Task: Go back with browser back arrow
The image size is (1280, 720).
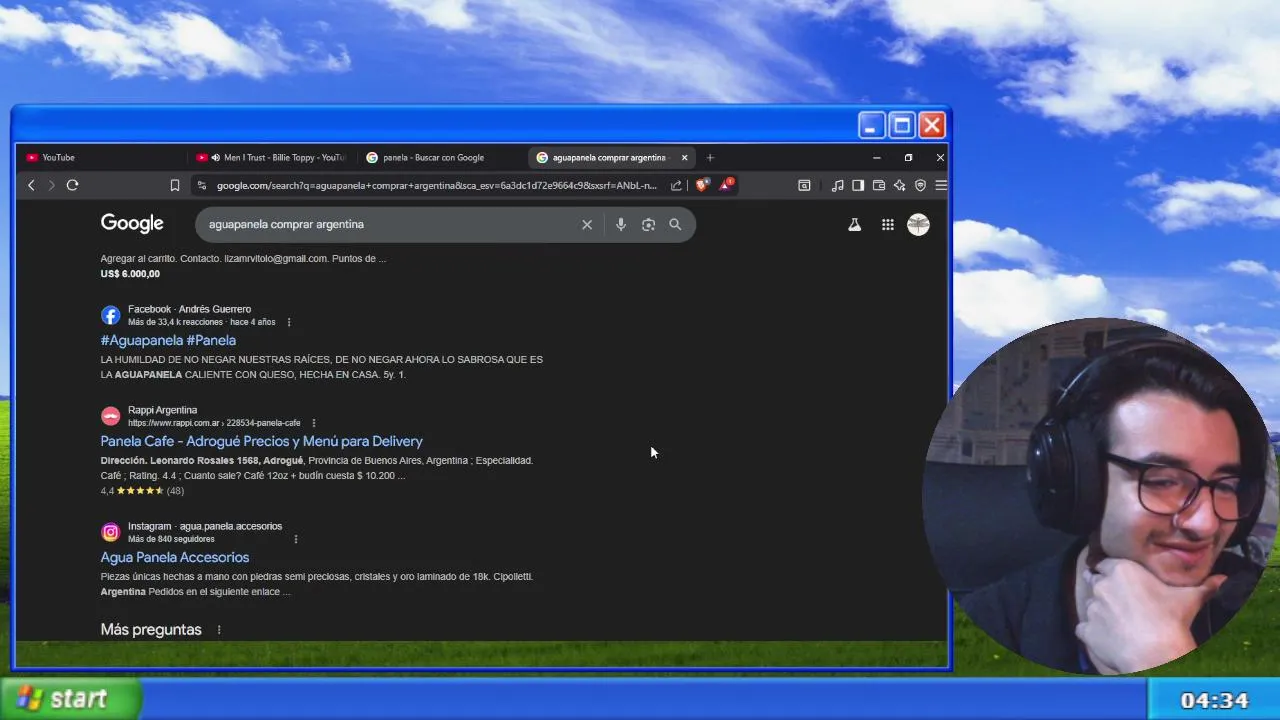Action: point(31,185)
